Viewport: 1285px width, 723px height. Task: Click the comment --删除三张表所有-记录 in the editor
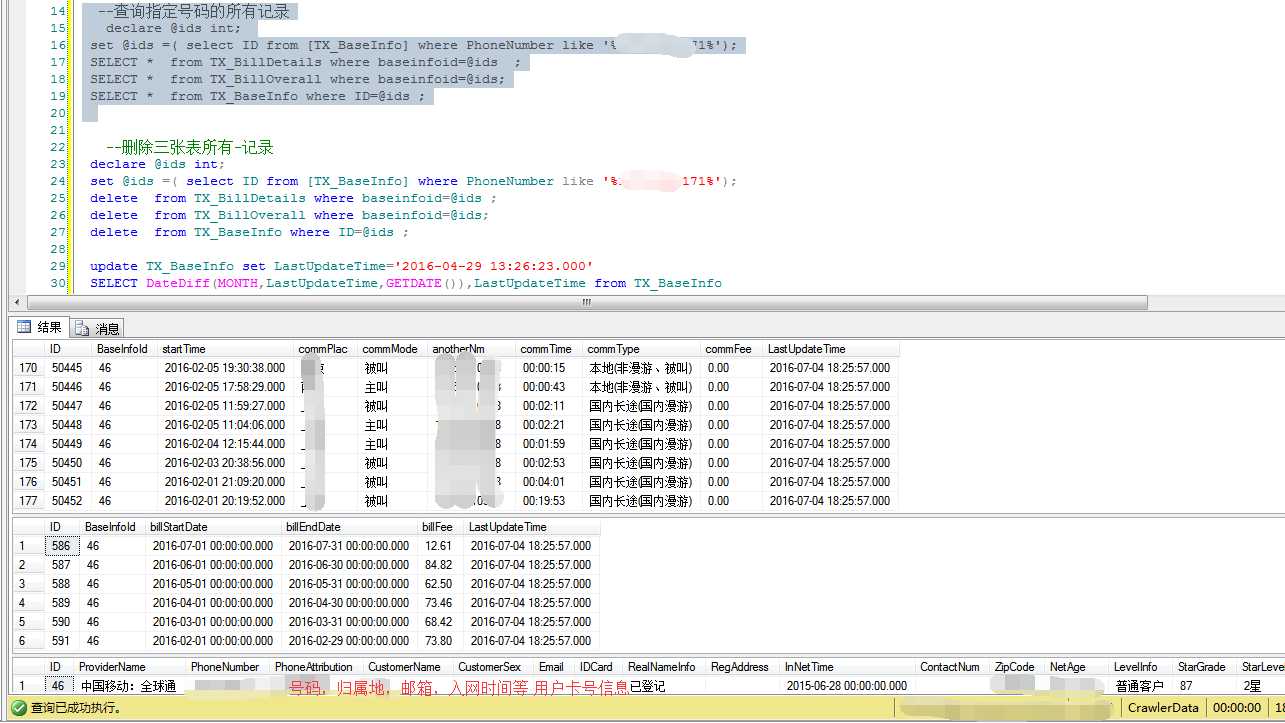189,147
